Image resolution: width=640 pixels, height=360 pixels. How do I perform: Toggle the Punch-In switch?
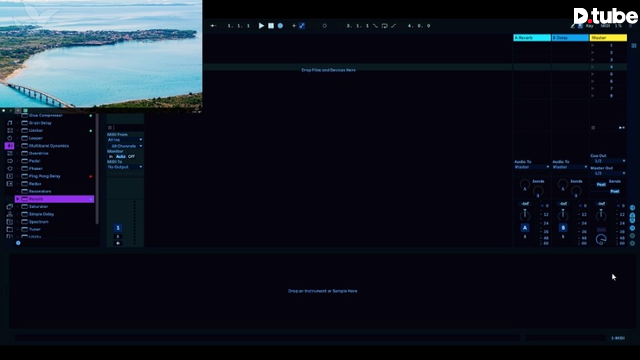coord(376,26)
